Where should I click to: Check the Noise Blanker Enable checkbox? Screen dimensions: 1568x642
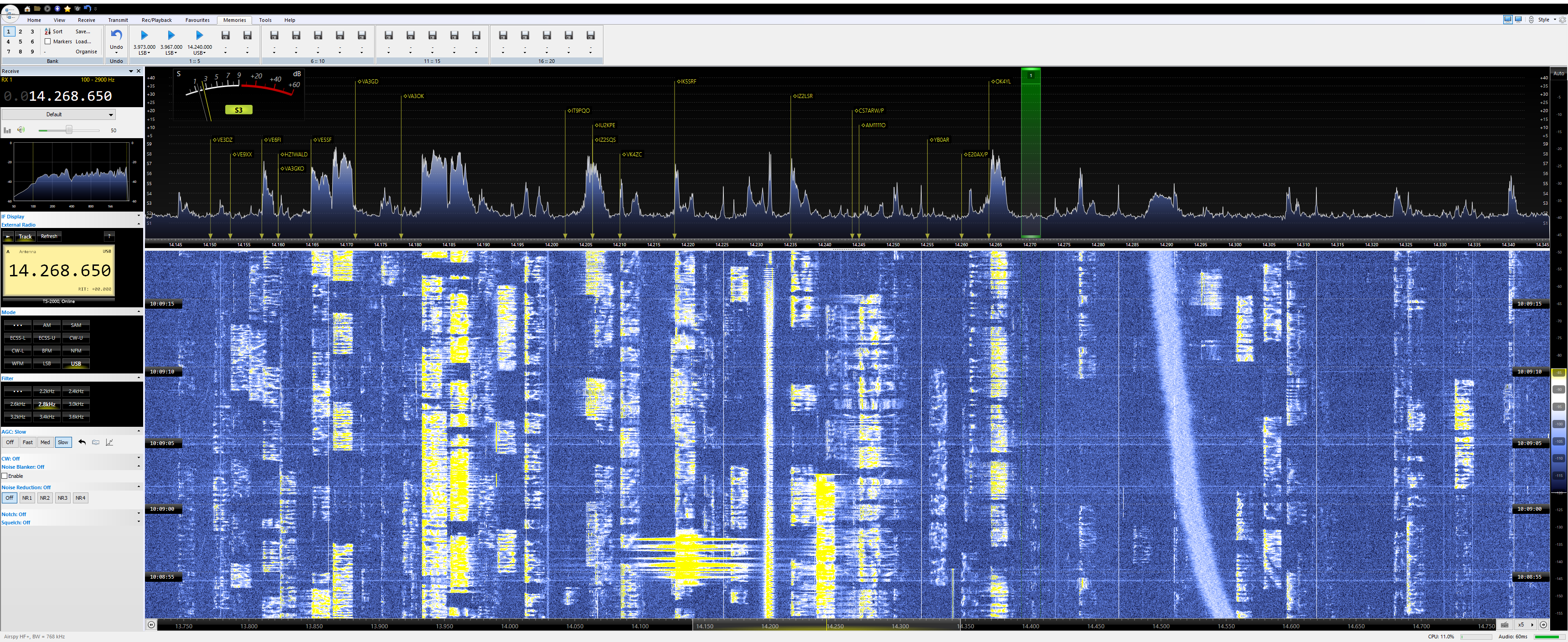click(5, 476)
